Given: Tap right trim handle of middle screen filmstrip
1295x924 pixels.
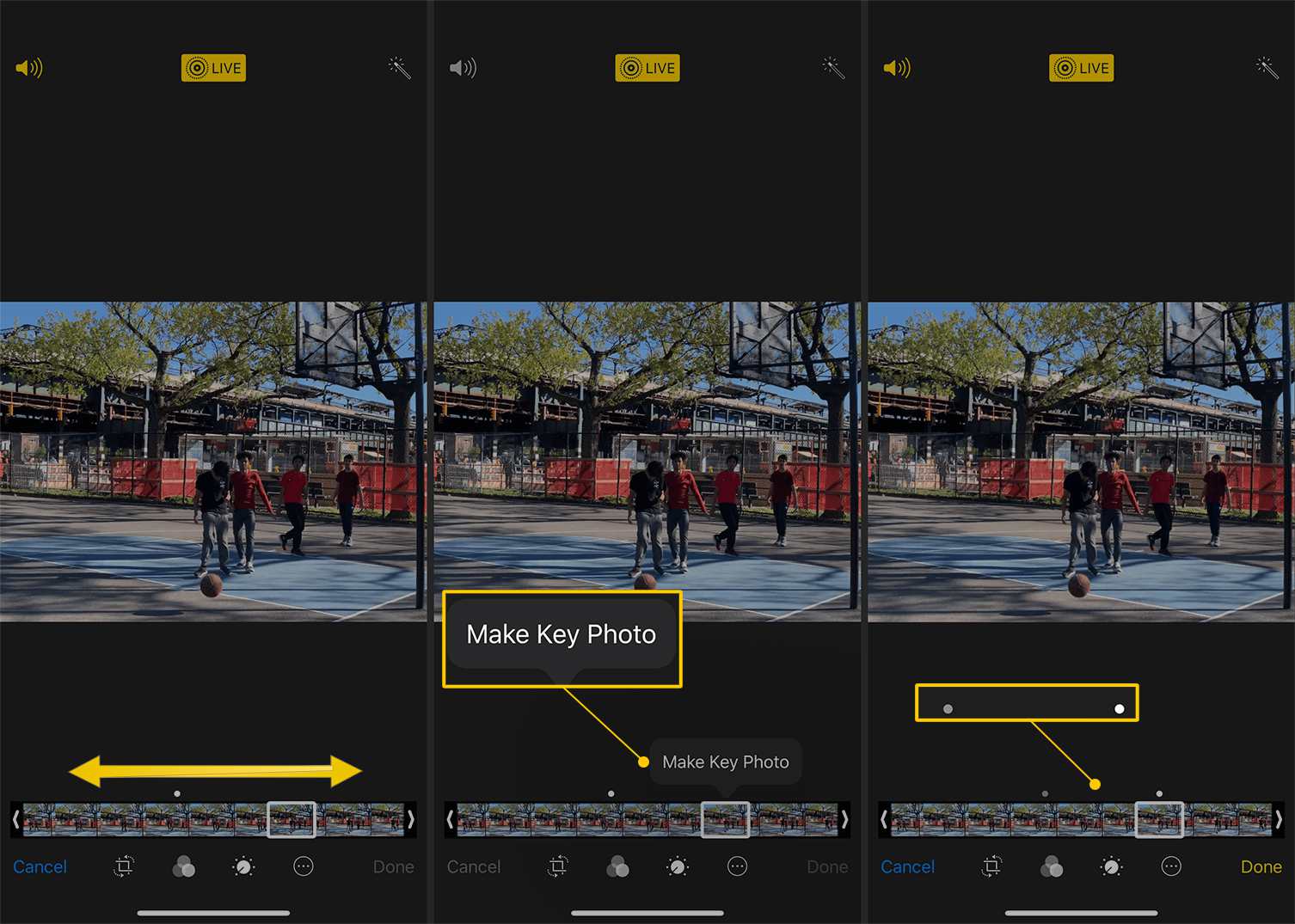Looking at the screenshot, I should (x=845, y=820).
